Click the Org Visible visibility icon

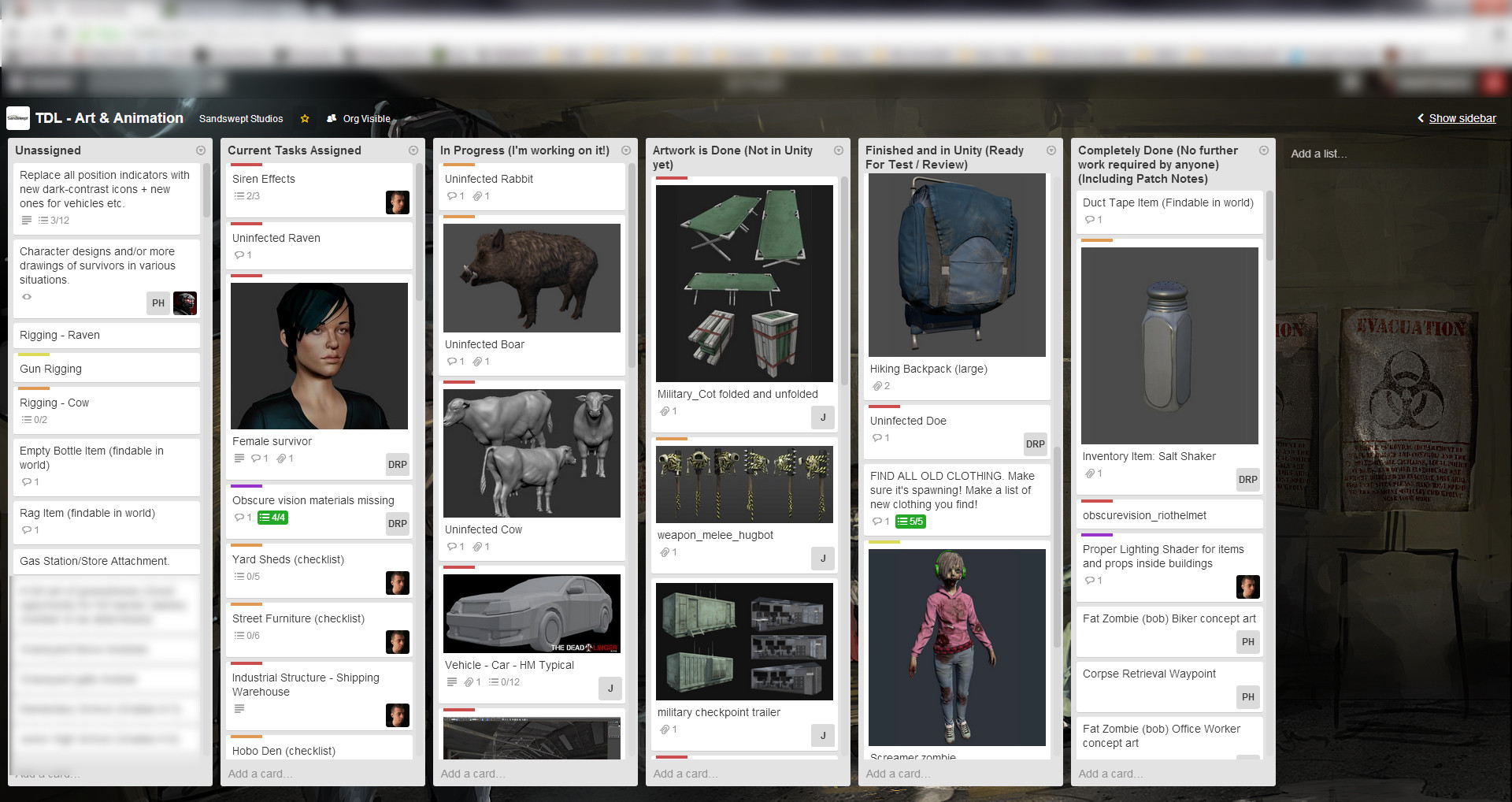(332, 119)
